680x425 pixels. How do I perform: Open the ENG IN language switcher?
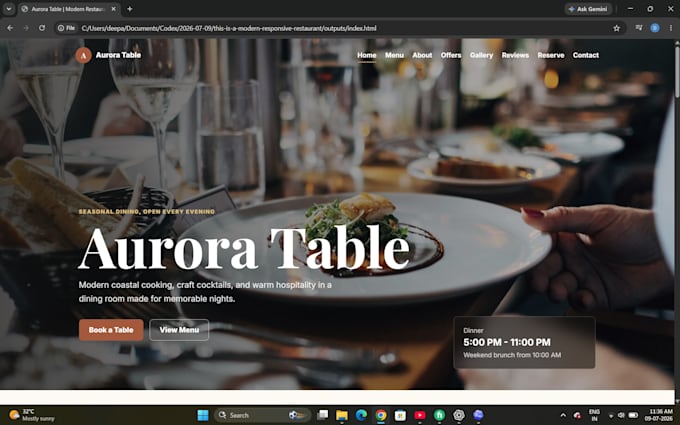coord(594,415)
